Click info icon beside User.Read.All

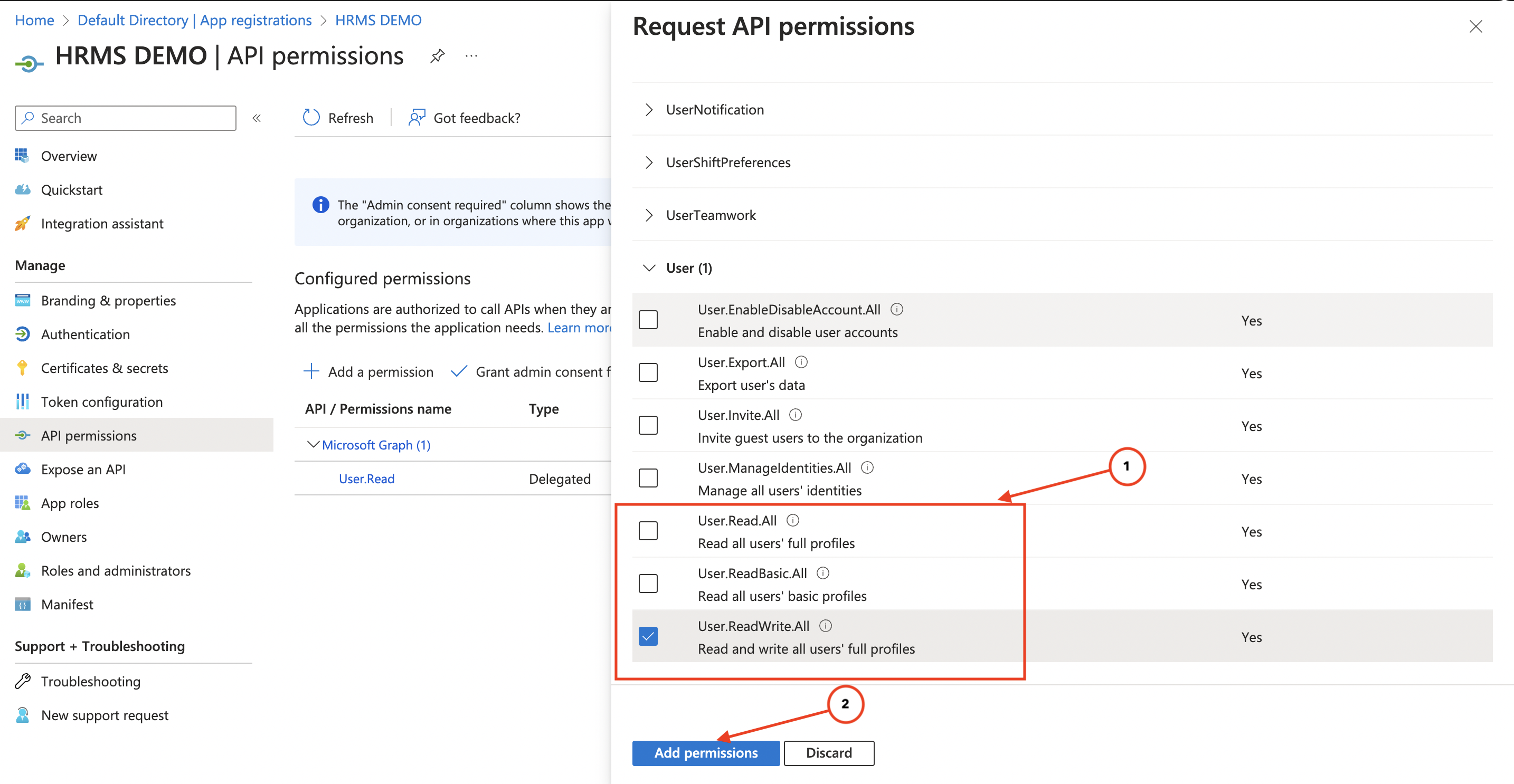tap(792, 520)
